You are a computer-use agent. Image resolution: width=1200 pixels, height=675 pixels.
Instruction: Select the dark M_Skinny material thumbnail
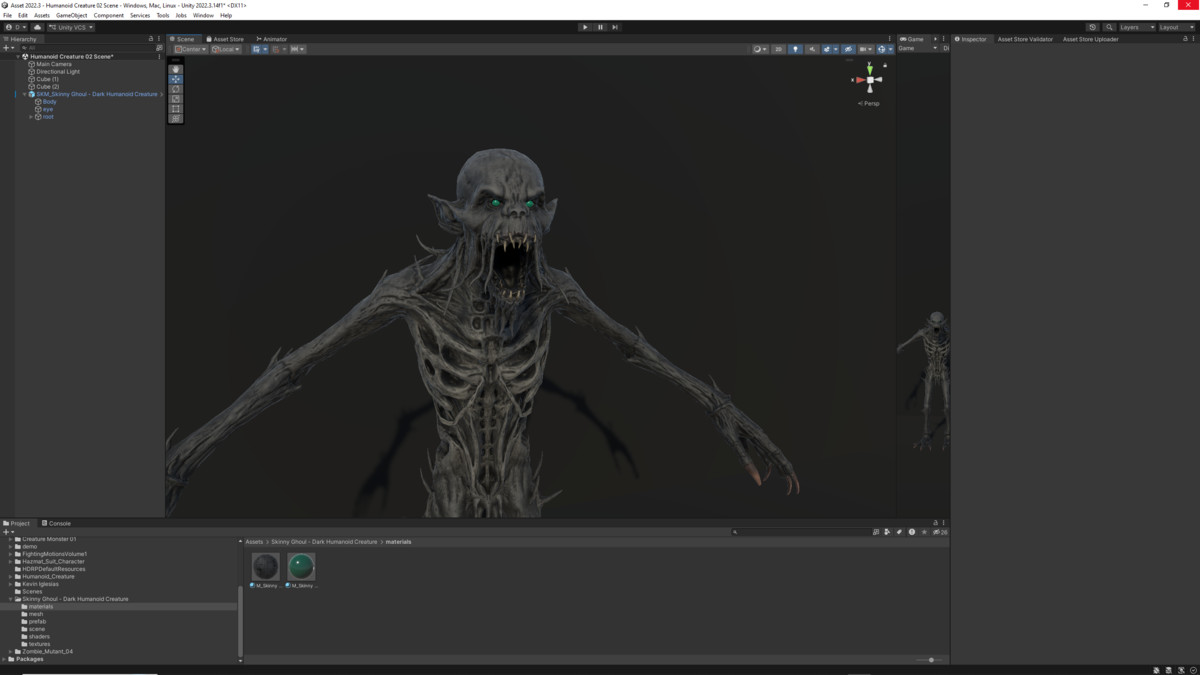click(265, 567)
